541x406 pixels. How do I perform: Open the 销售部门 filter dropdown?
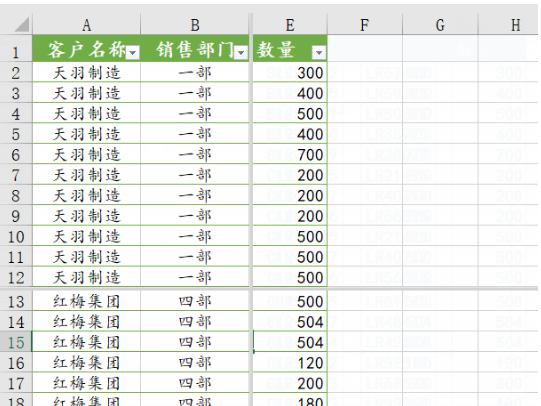[x=241, y=53]
